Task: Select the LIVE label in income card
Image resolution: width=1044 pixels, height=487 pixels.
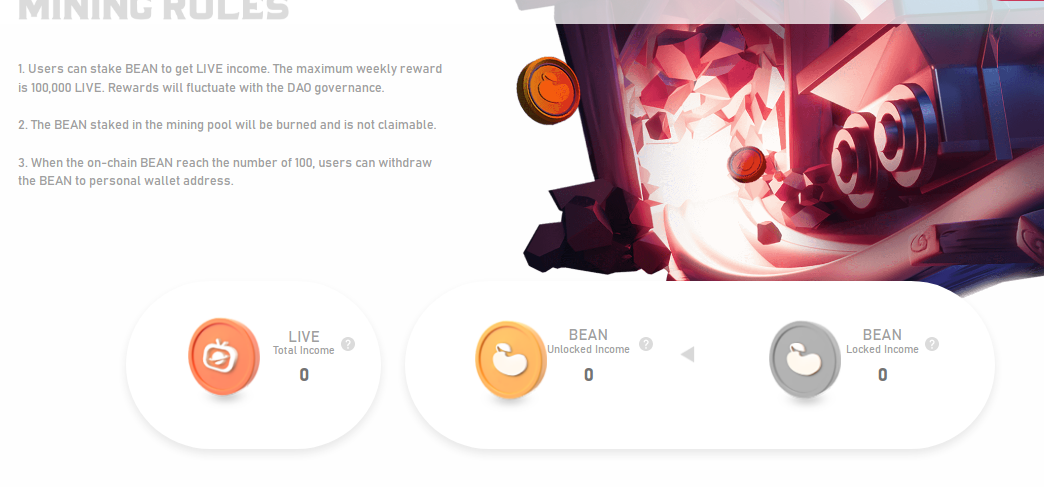Action: 304,336
